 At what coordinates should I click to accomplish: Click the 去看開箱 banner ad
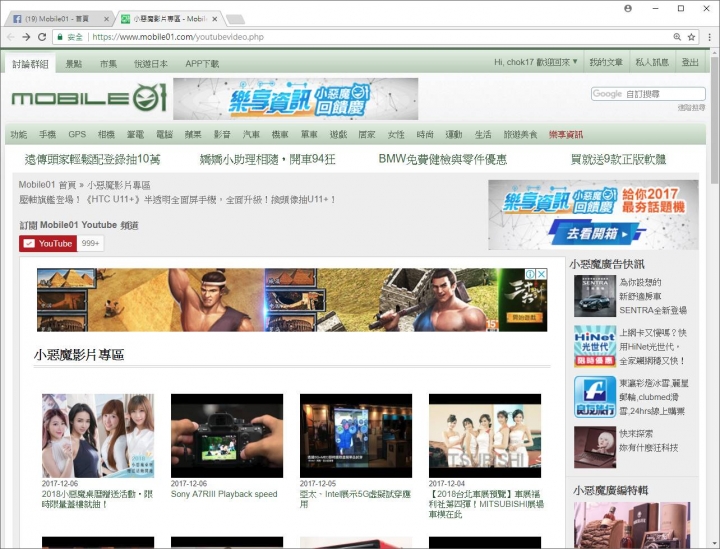tap(593, 215)
